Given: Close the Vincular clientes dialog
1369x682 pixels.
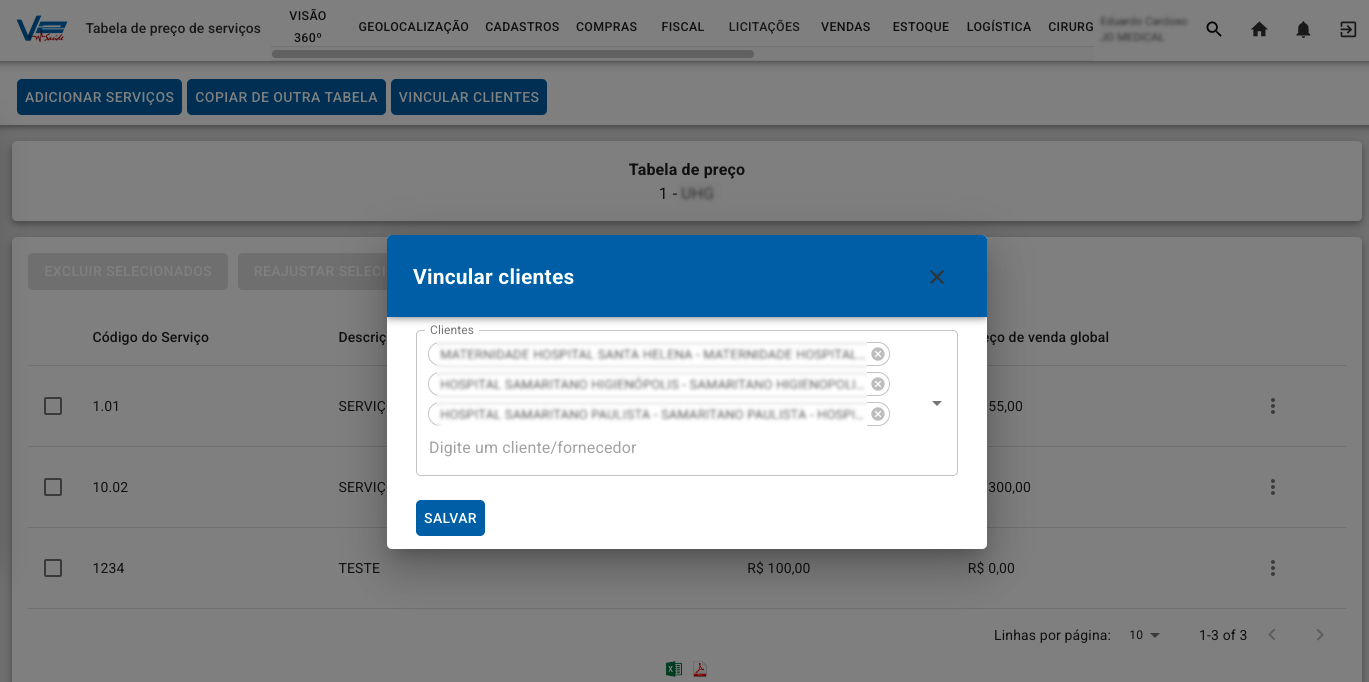Looking at the screenshot, I should (x=937, y=277).
